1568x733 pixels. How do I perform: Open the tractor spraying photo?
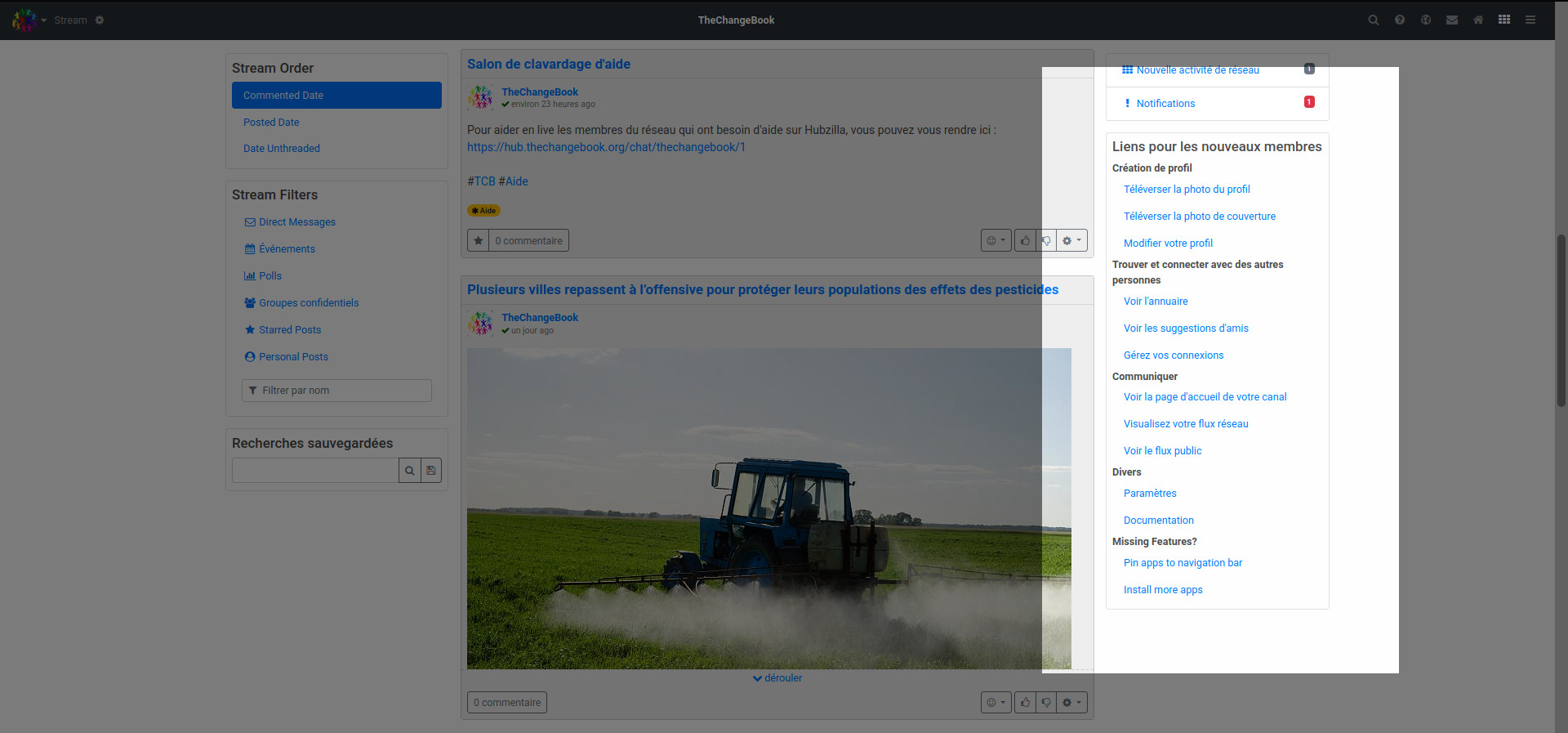pos(769,508)
